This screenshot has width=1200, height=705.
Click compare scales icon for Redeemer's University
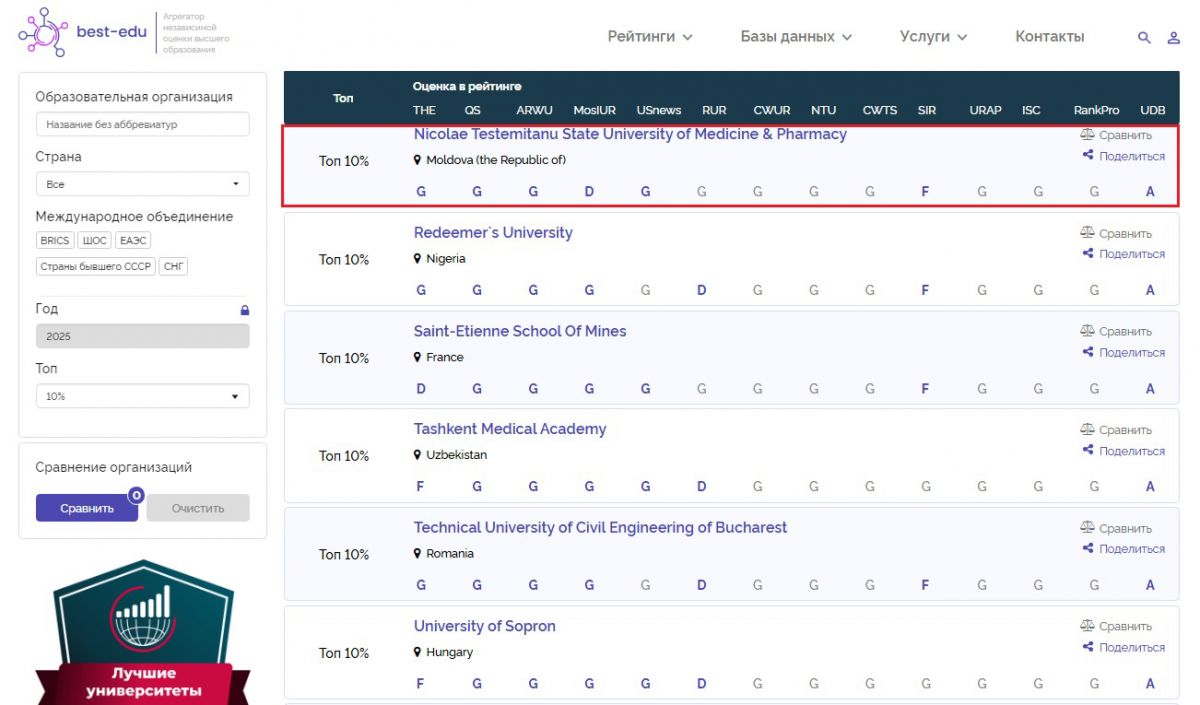pyautogui.click(x=1087, y=233)
